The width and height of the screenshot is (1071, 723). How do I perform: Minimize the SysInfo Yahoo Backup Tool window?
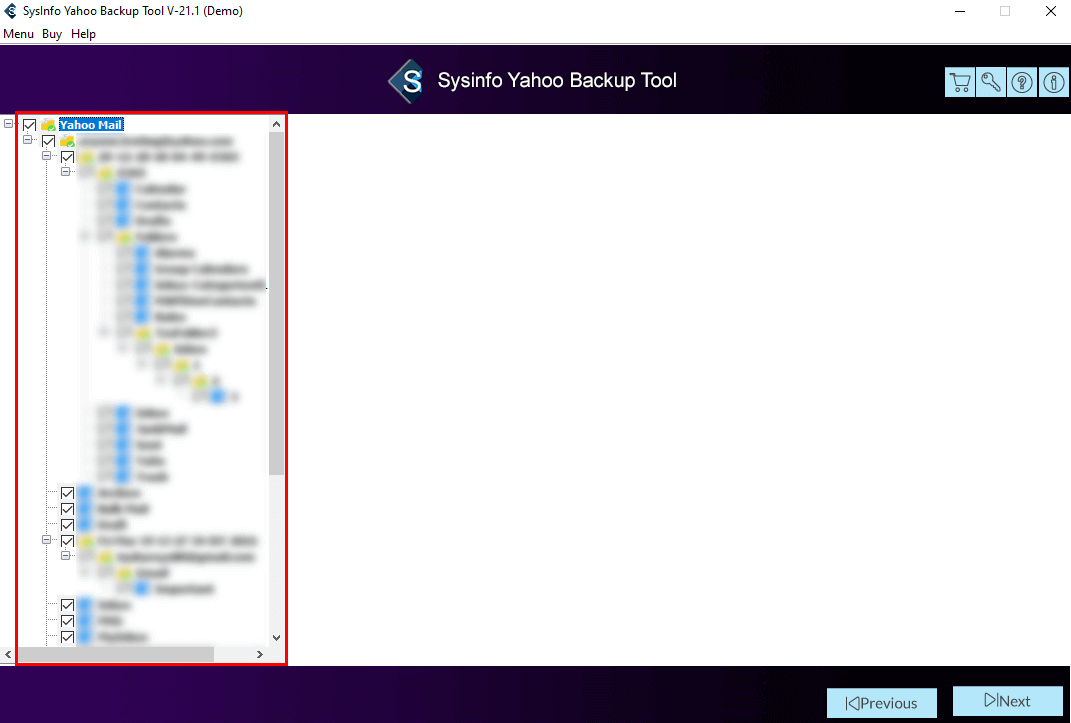click(x=960, y=11)
